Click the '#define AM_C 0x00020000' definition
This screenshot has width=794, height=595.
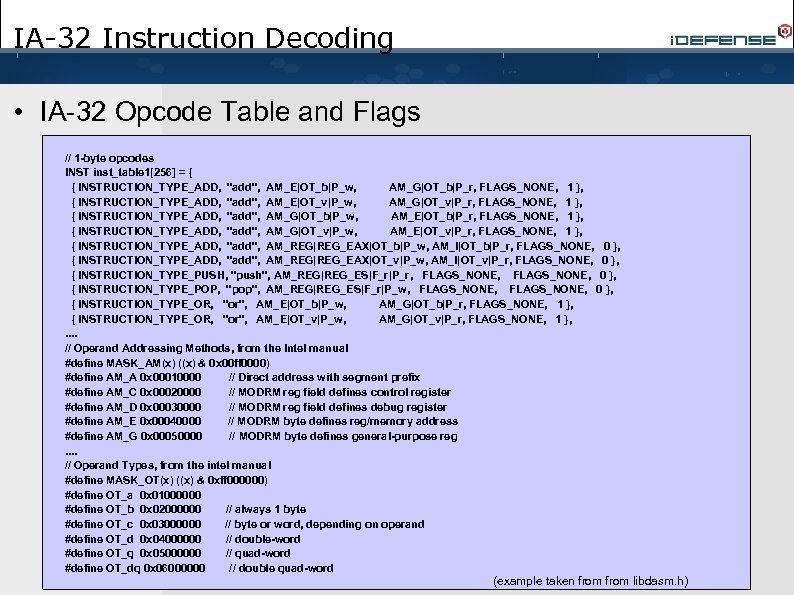133,392
